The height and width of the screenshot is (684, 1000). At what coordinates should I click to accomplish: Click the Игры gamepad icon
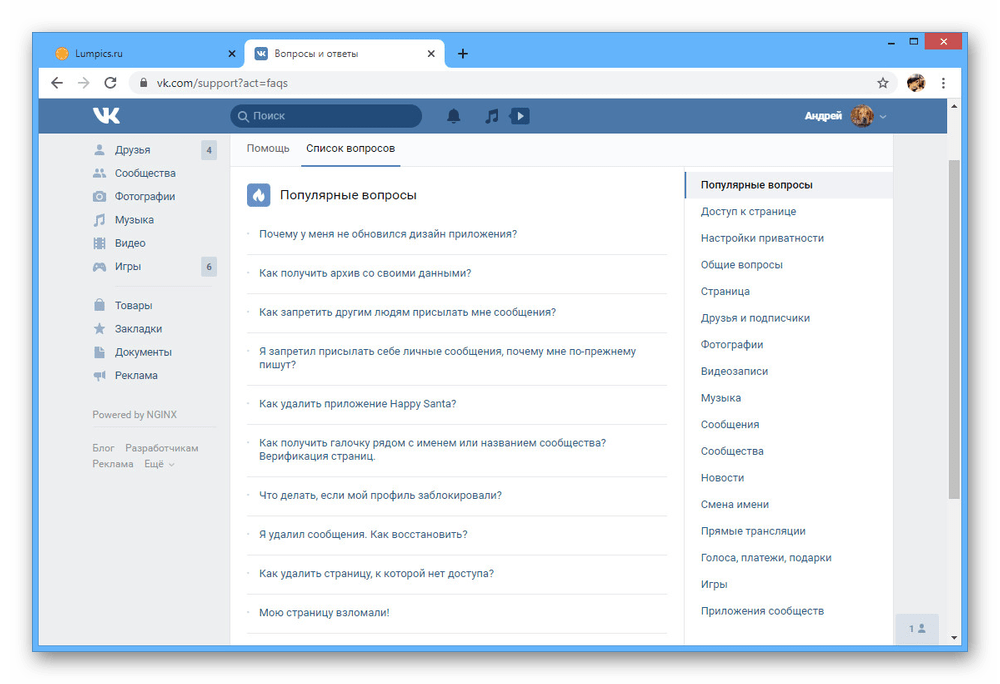point(99,266)
